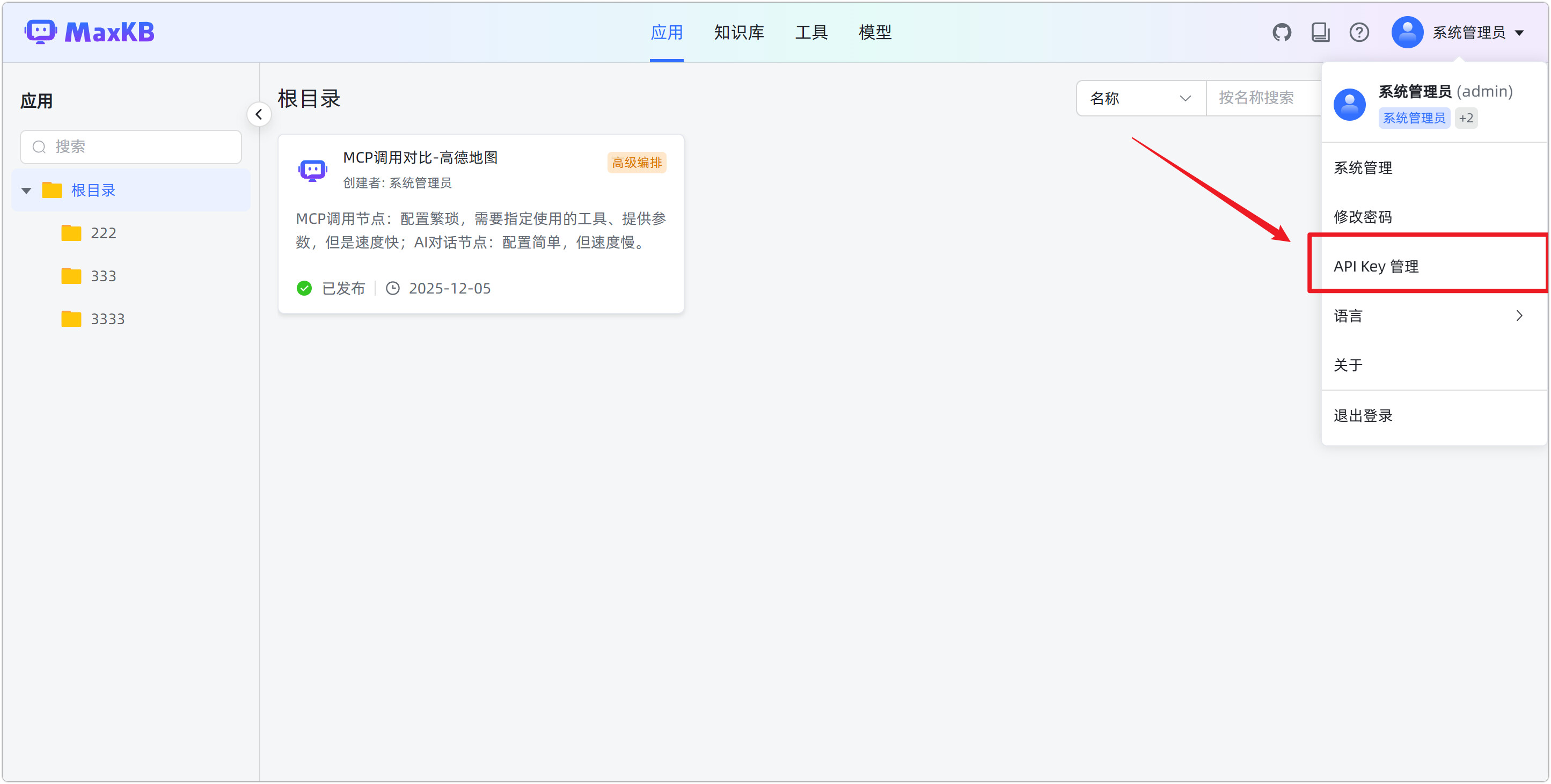This screenshot has width=1551, height=784.
Task: Click the +2 roles badge
Action: 1466,118
